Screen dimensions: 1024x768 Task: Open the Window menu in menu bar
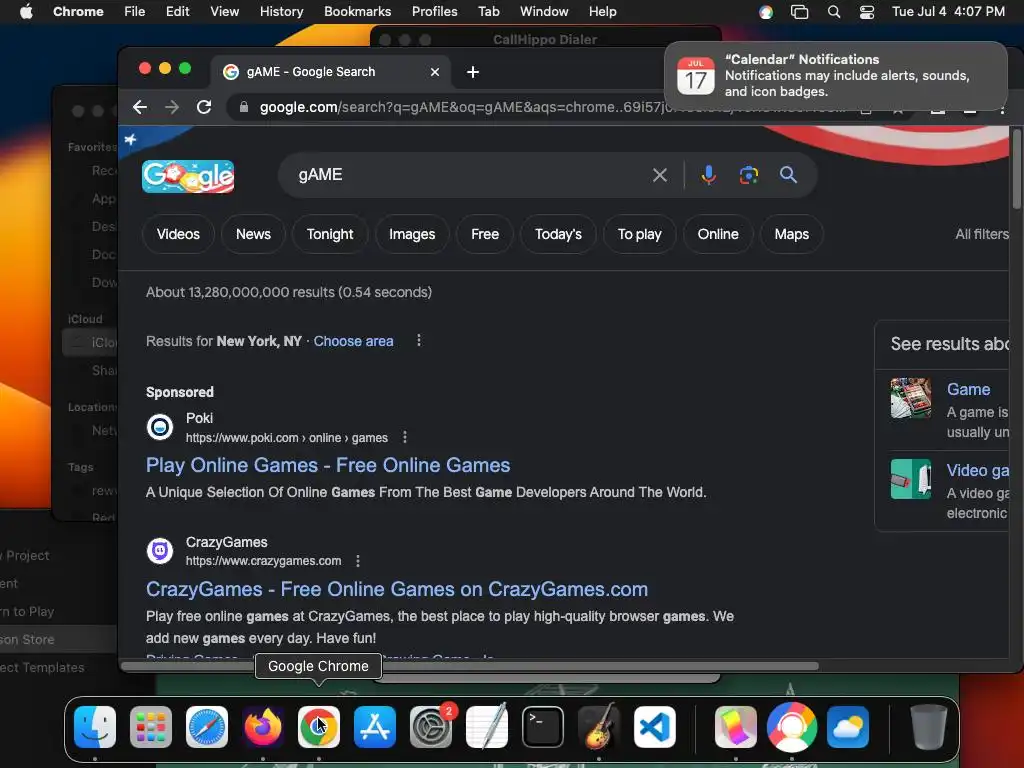coord(544,12)
